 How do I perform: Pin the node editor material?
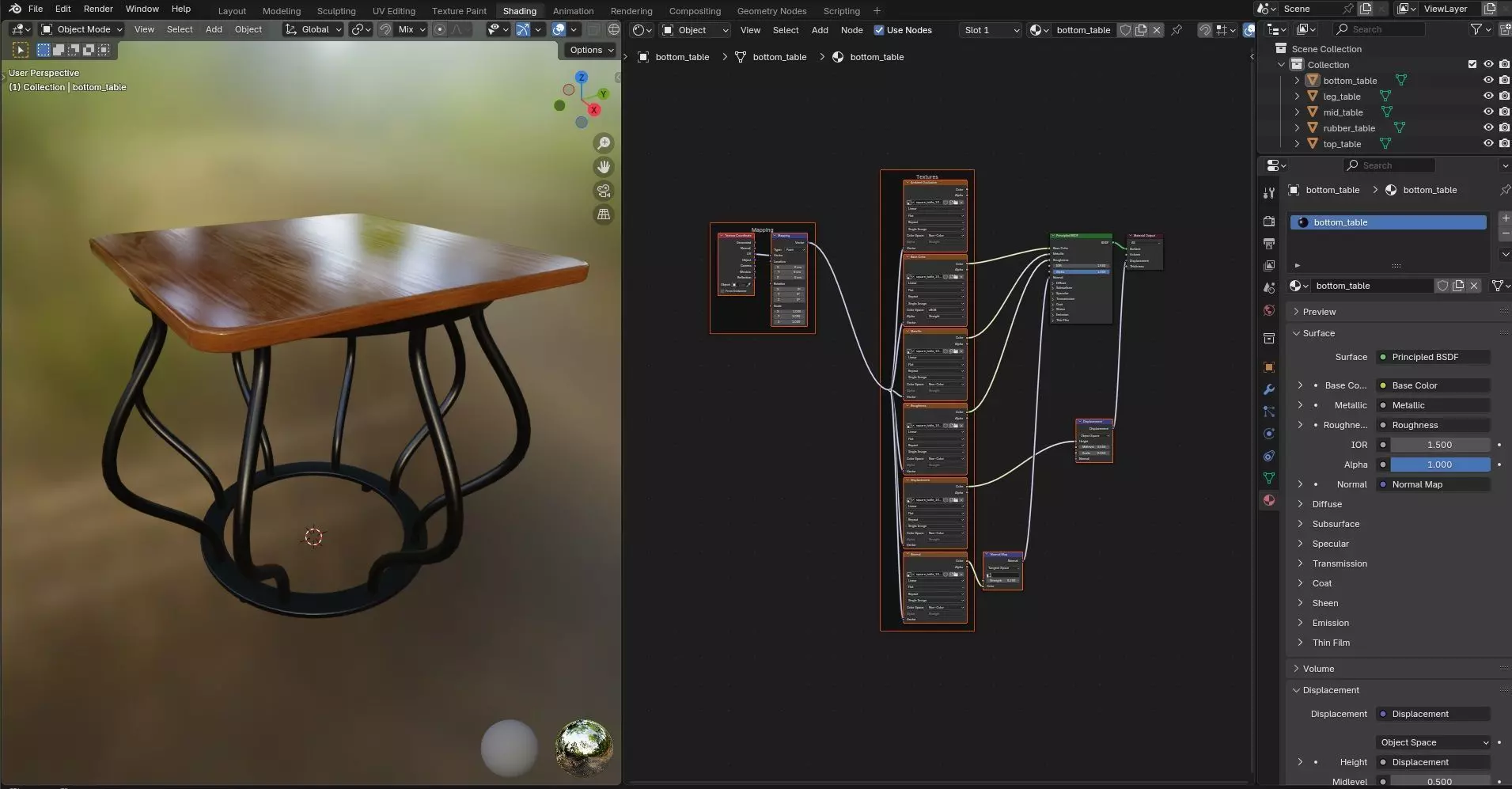point(1177,30)
